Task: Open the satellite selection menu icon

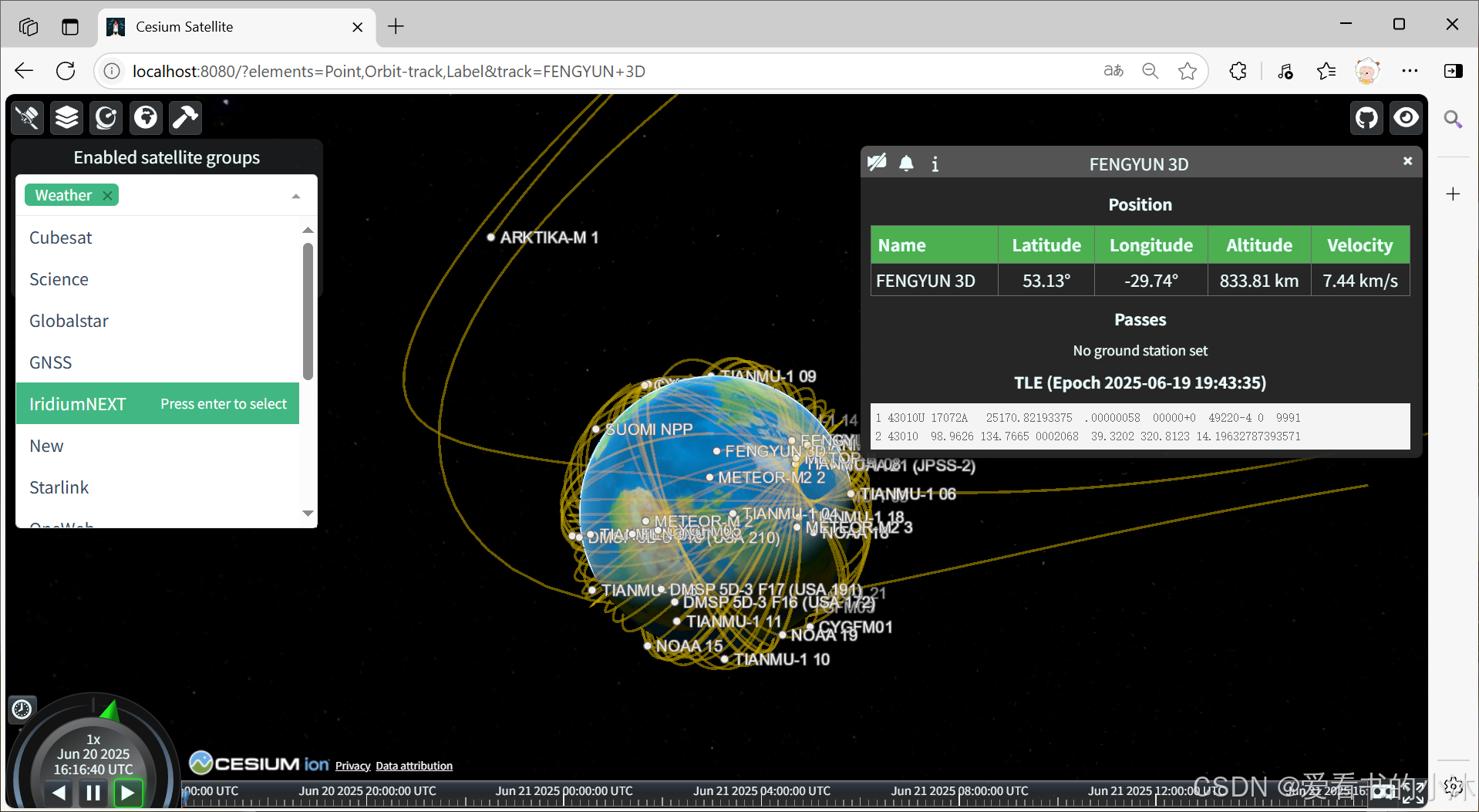Action: click(x=28, y=117)
